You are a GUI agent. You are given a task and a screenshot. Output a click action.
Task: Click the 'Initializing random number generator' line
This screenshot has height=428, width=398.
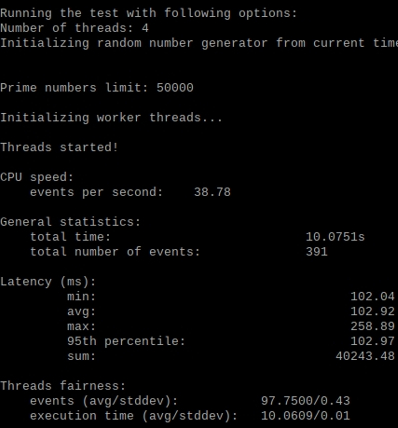tap(199, 43)
